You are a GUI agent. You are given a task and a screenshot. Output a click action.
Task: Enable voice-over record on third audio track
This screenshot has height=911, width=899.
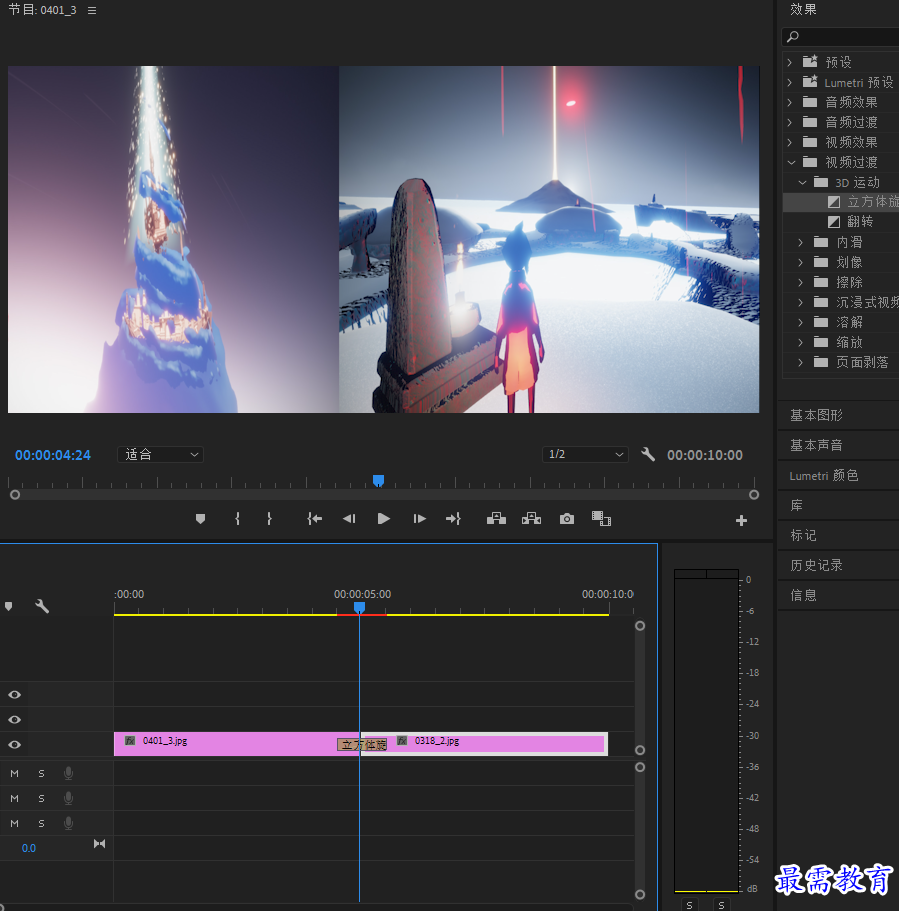coord(69,823)
